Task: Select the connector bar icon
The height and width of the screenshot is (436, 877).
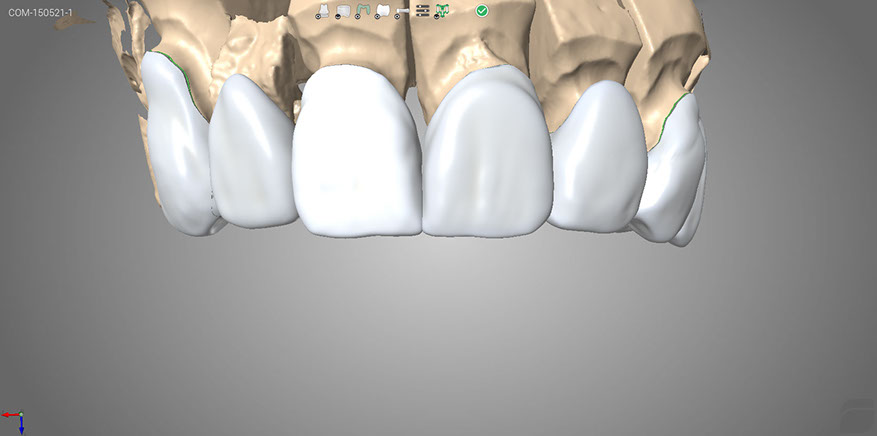Action: (402, 10)
